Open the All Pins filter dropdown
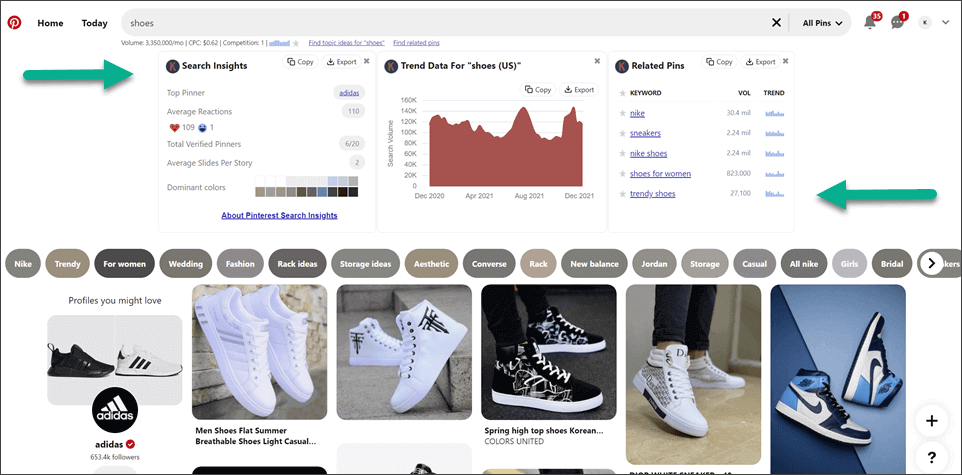The height and width of the screenshot is (475, 962). [822, 23]
